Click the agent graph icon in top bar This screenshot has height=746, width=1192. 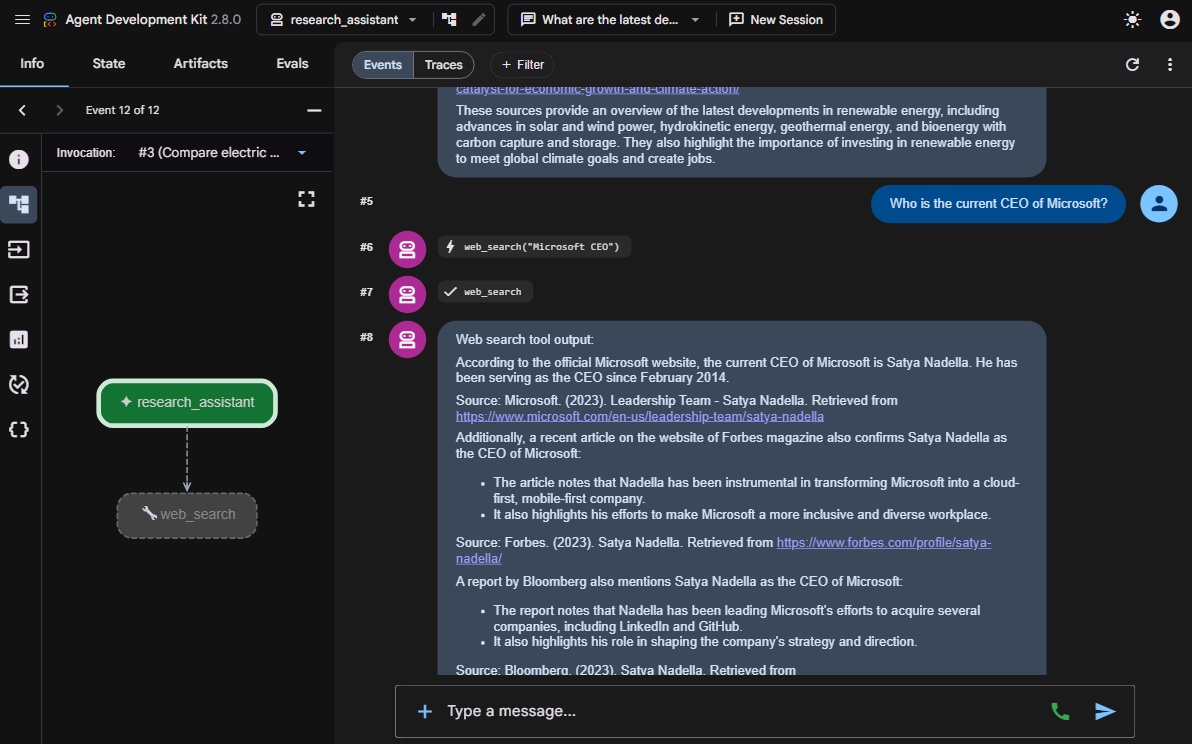coord(449,20)
